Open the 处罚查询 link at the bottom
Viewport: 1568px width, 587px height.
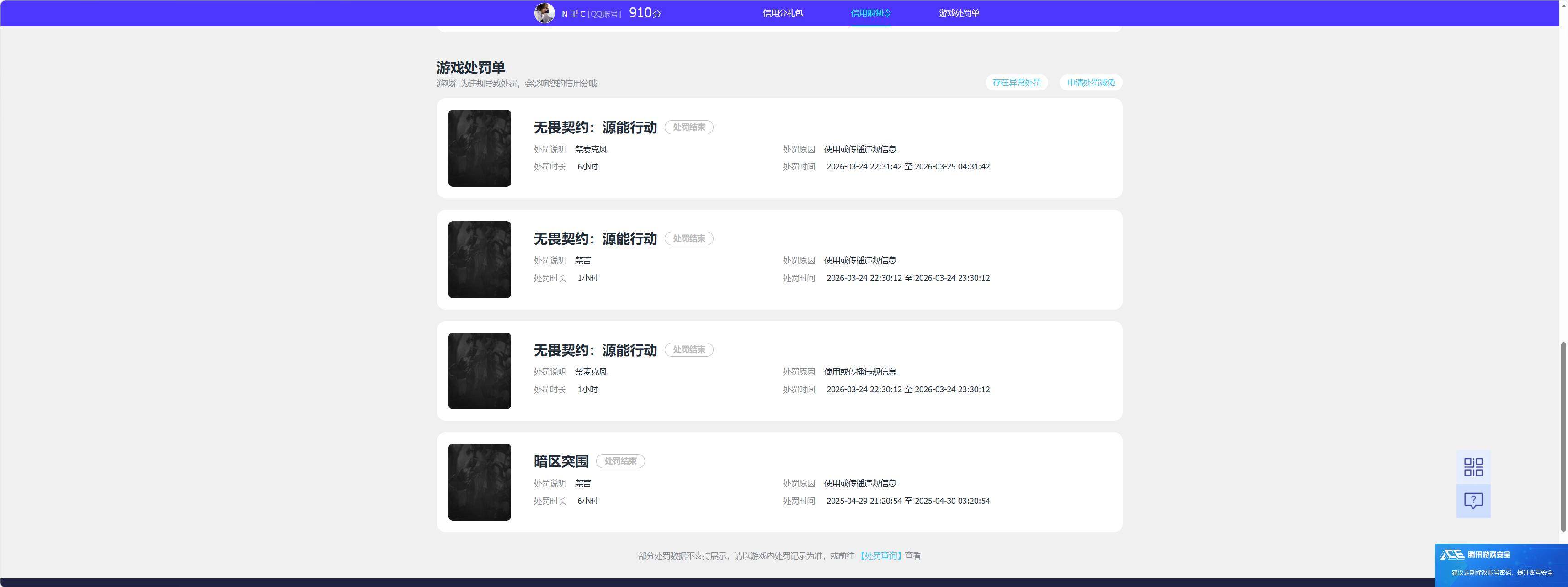pyautogui.click(x=881, y=556)
